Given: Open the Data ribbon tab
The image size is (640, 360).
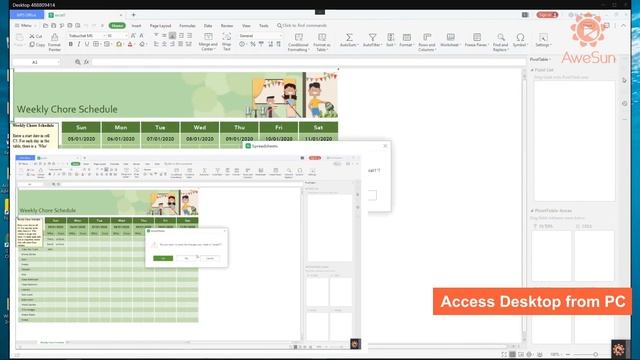Looking at the screenshot, I should tap(208, 26).
